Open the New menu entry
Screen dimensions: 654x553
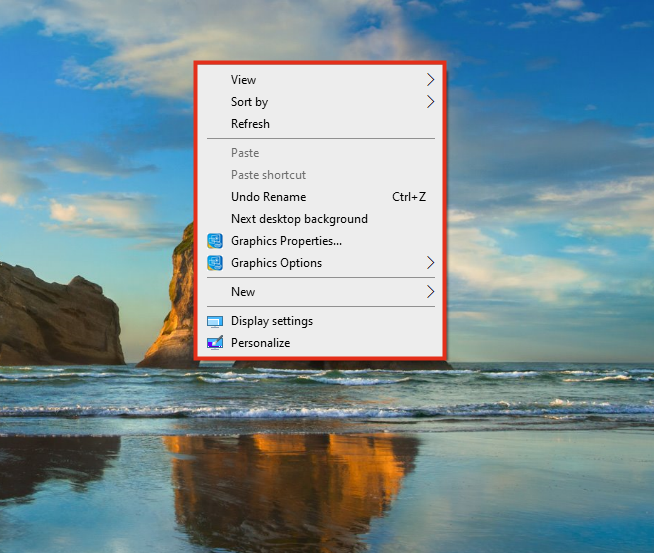tap(320, 292)
